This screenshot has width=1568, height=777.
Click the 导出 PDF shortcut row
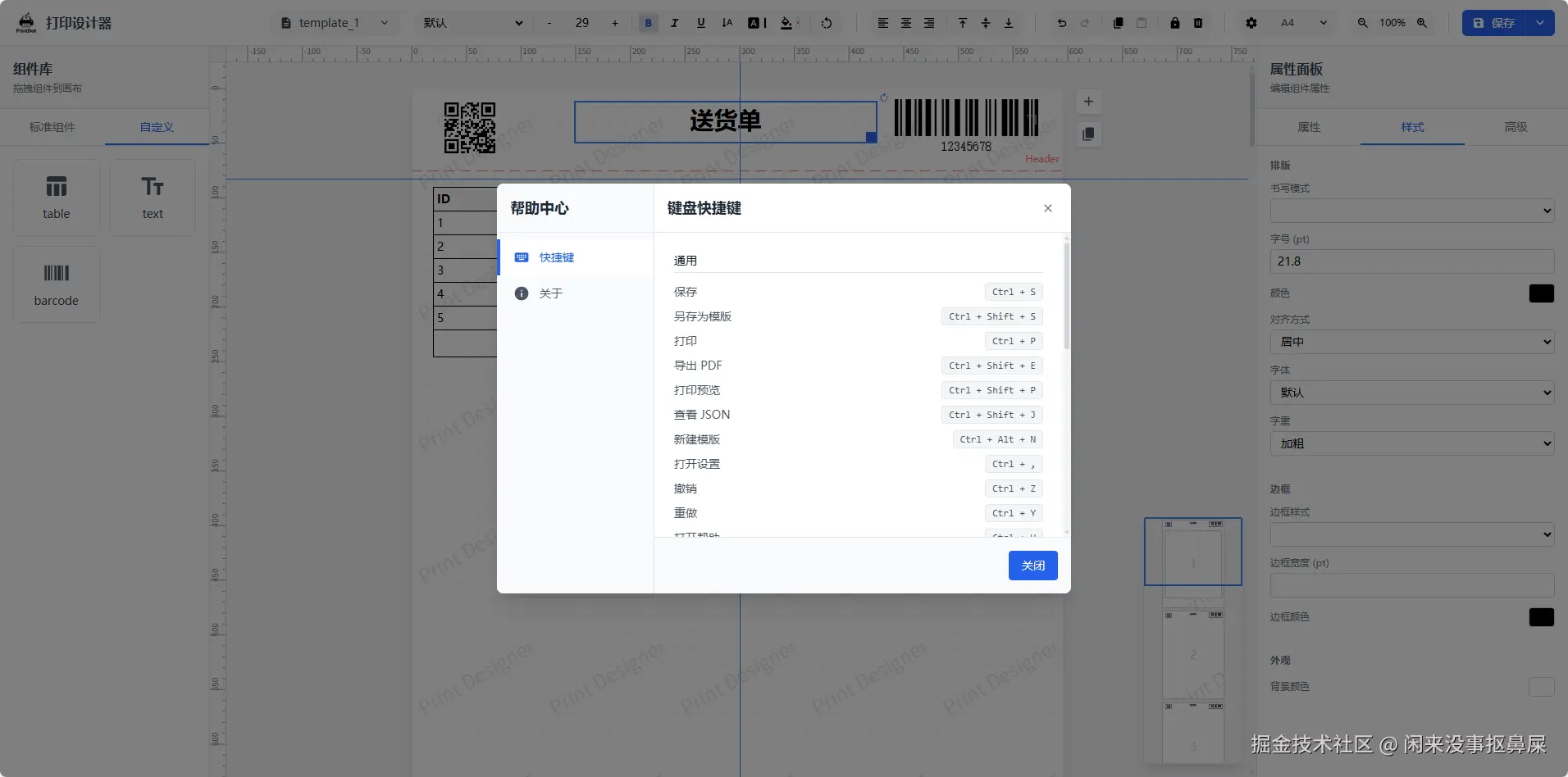coord(858,366)
